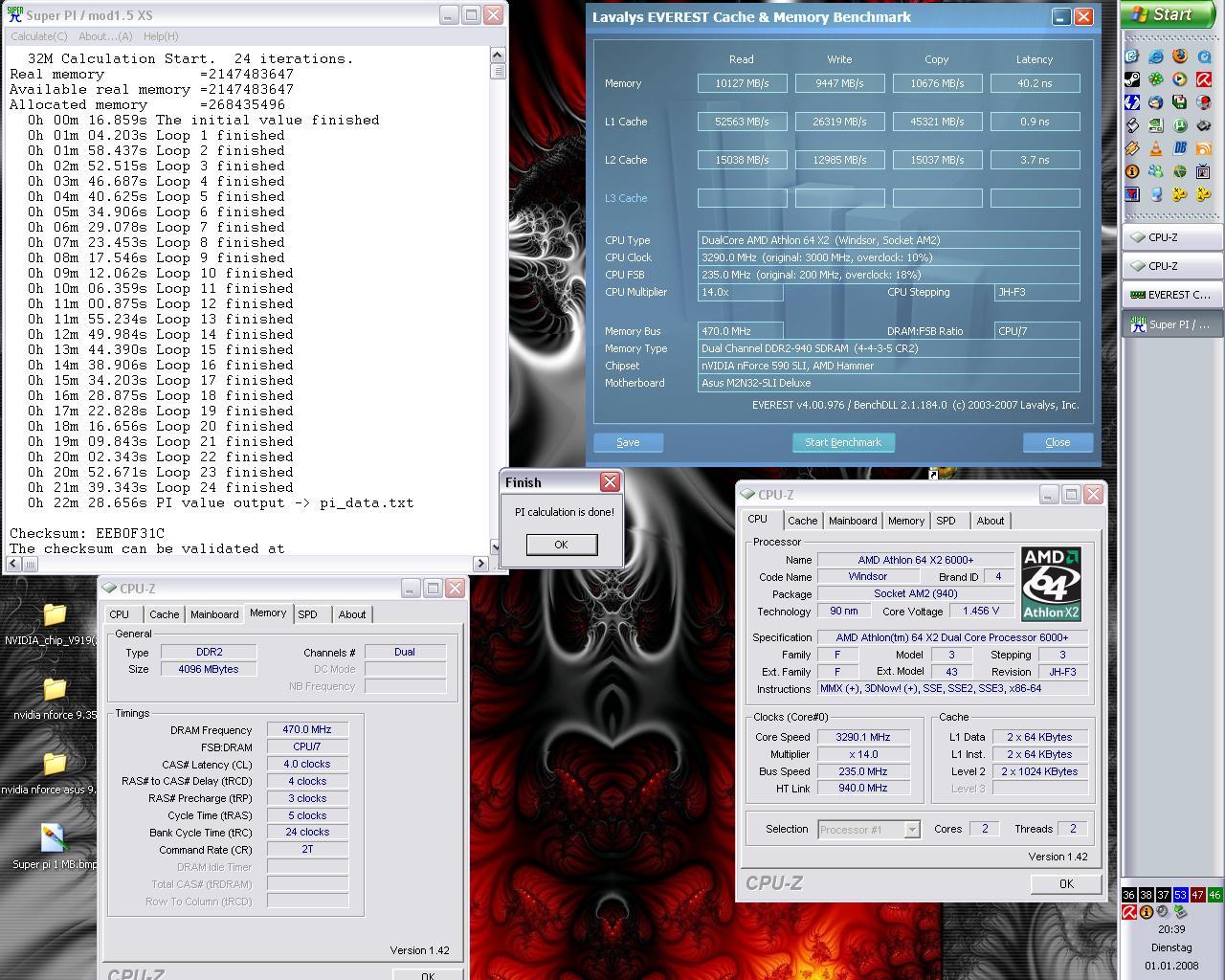Open the blue DB quick launch icon

coord(1180,148)
